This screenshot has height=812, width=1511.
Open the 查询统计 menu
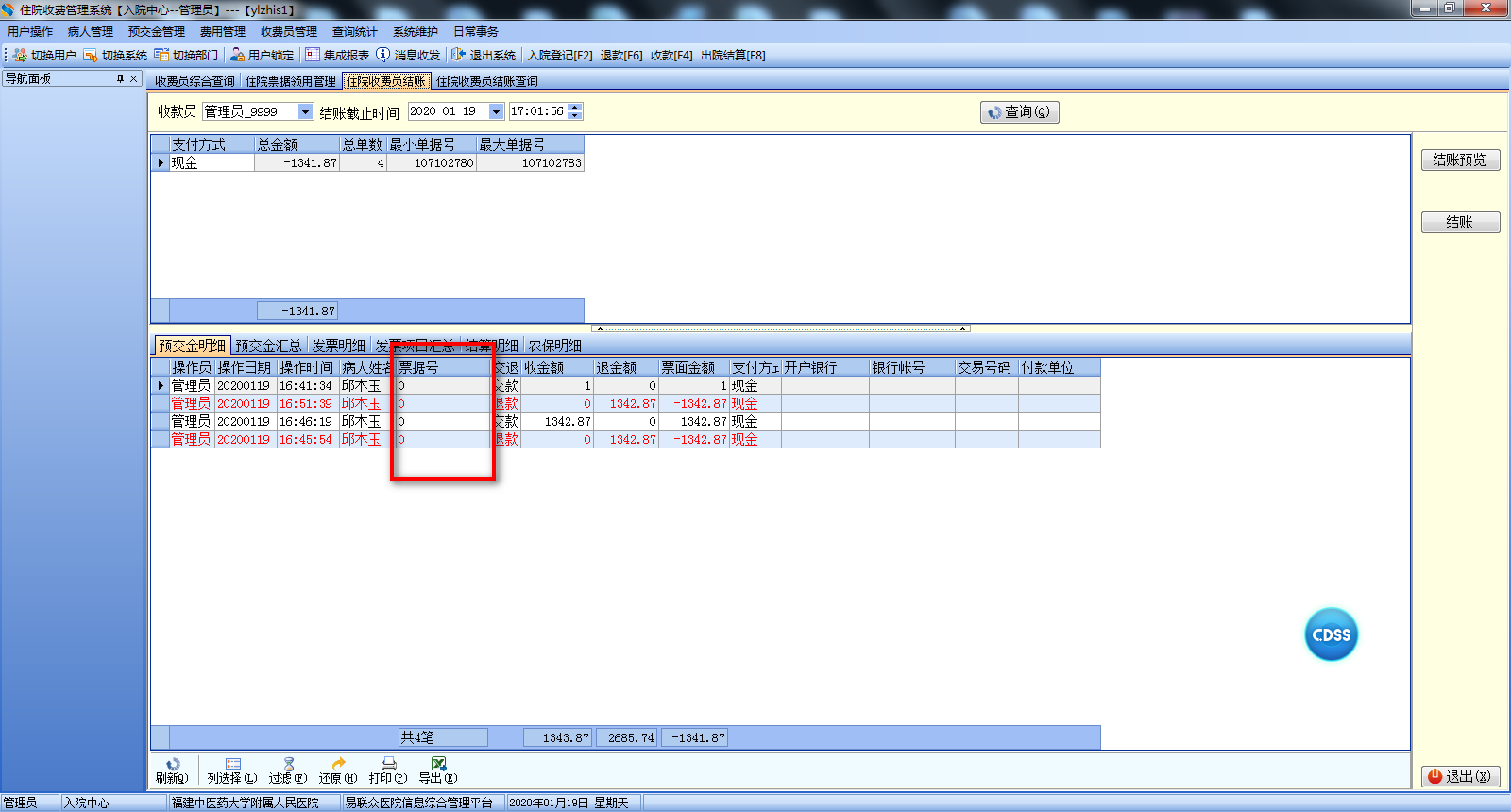[355, 32]
